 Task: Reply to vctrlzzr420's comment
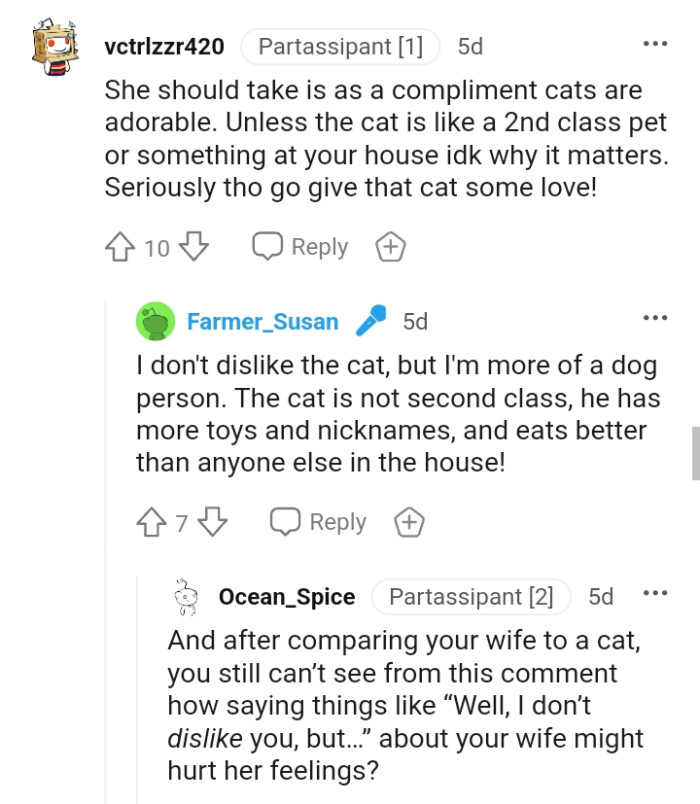300,246
